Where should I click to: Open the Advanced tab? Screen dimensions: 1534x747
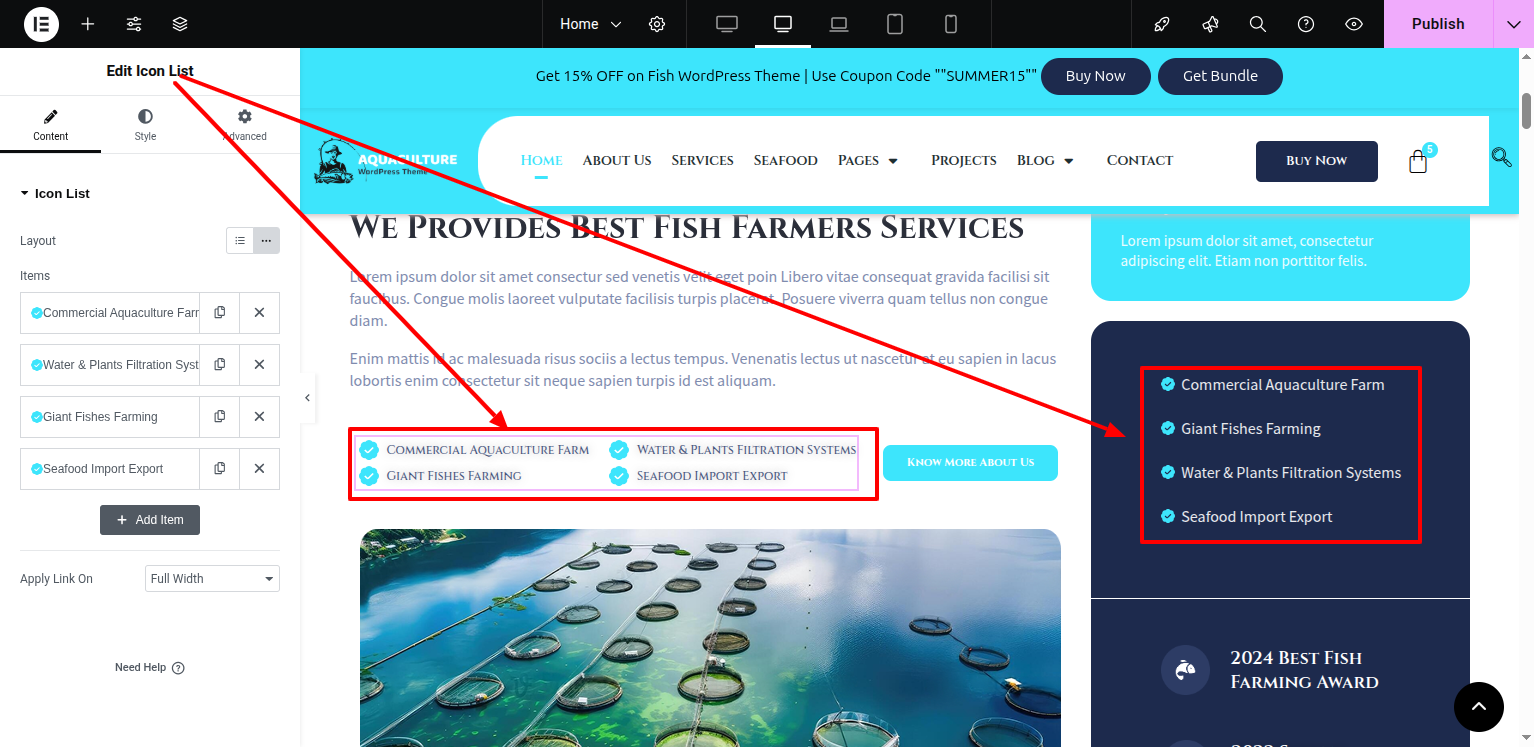(x=245, y=125)
